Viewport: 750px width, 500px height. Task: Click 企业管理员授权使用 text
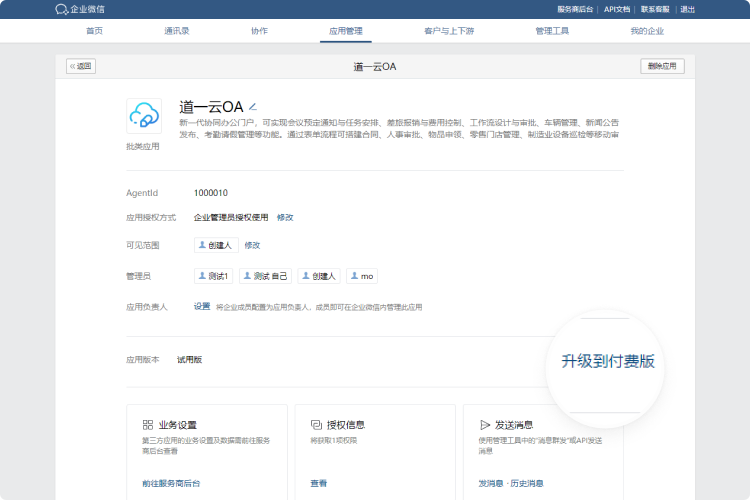pos(231,217)
